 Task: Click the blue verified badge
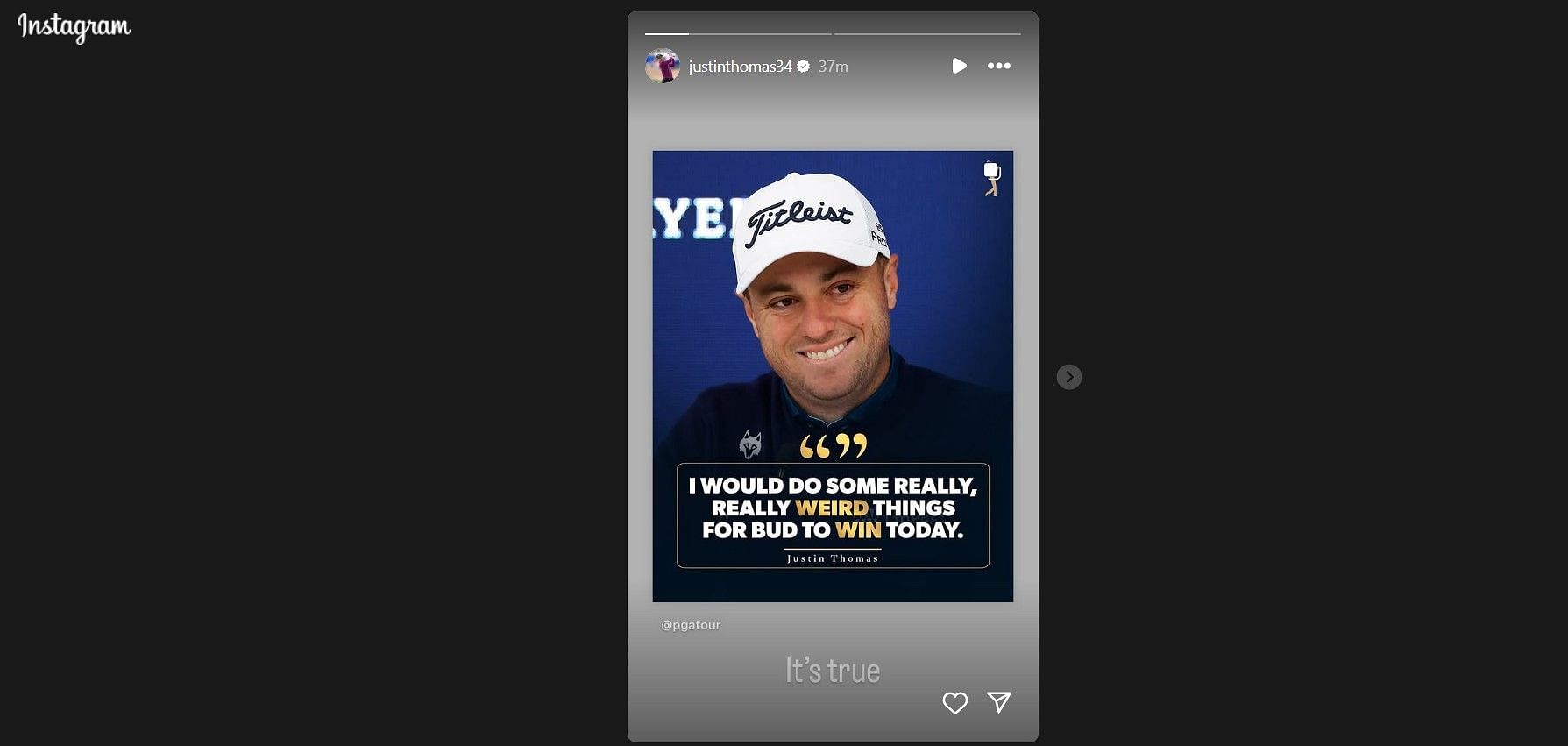click(x=803, y=67)
